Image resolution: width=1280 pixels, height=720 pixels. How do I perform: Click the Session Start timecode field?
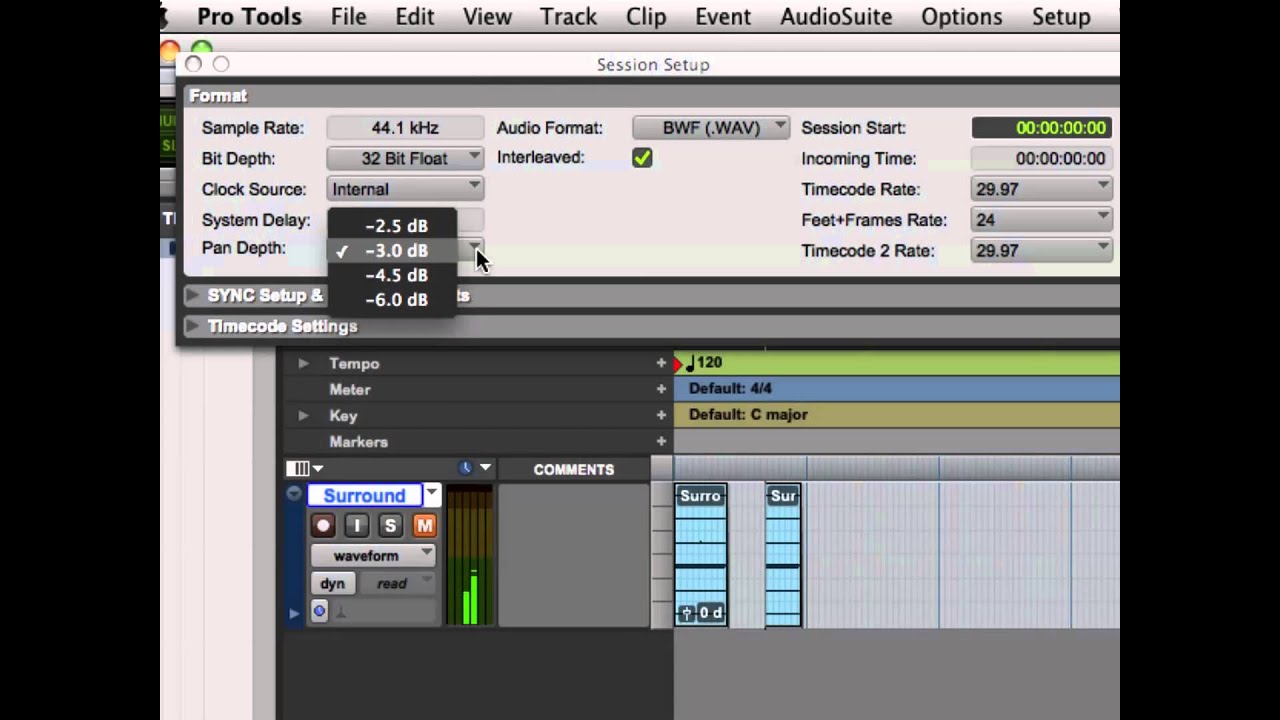(1041, 128)
